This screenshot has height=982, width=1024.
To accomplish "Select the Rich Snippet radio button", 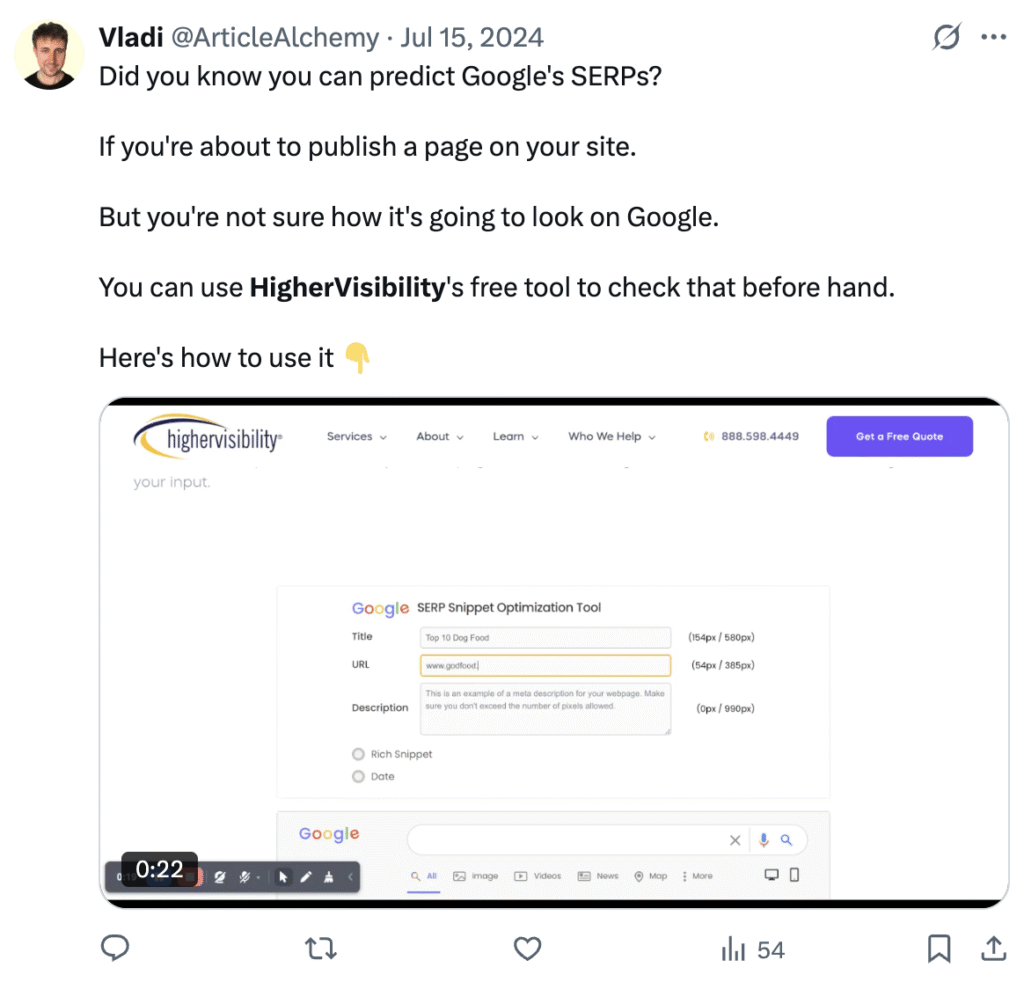I will [x=358, y=754].
